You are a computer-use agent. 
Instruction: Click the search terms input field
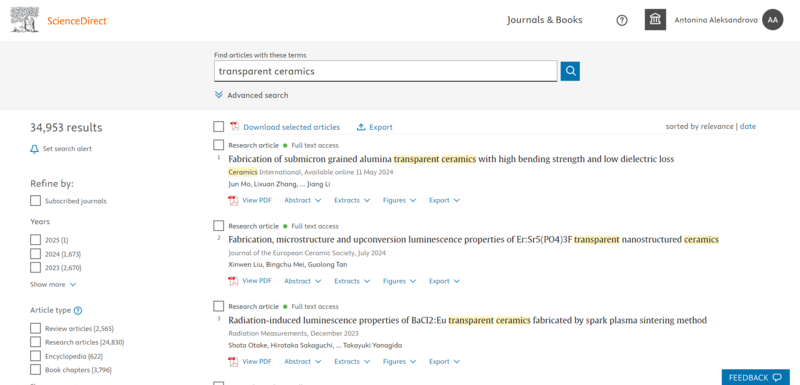(385, 71)
